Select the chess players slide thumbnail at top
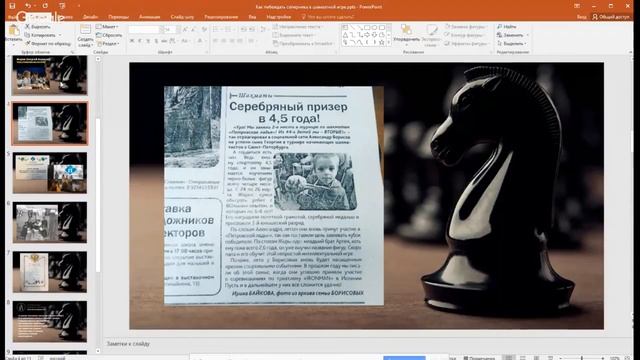Image resolution: width=640 pixels, height=360 pixels. pyautogui.click(x=50, y=75)
